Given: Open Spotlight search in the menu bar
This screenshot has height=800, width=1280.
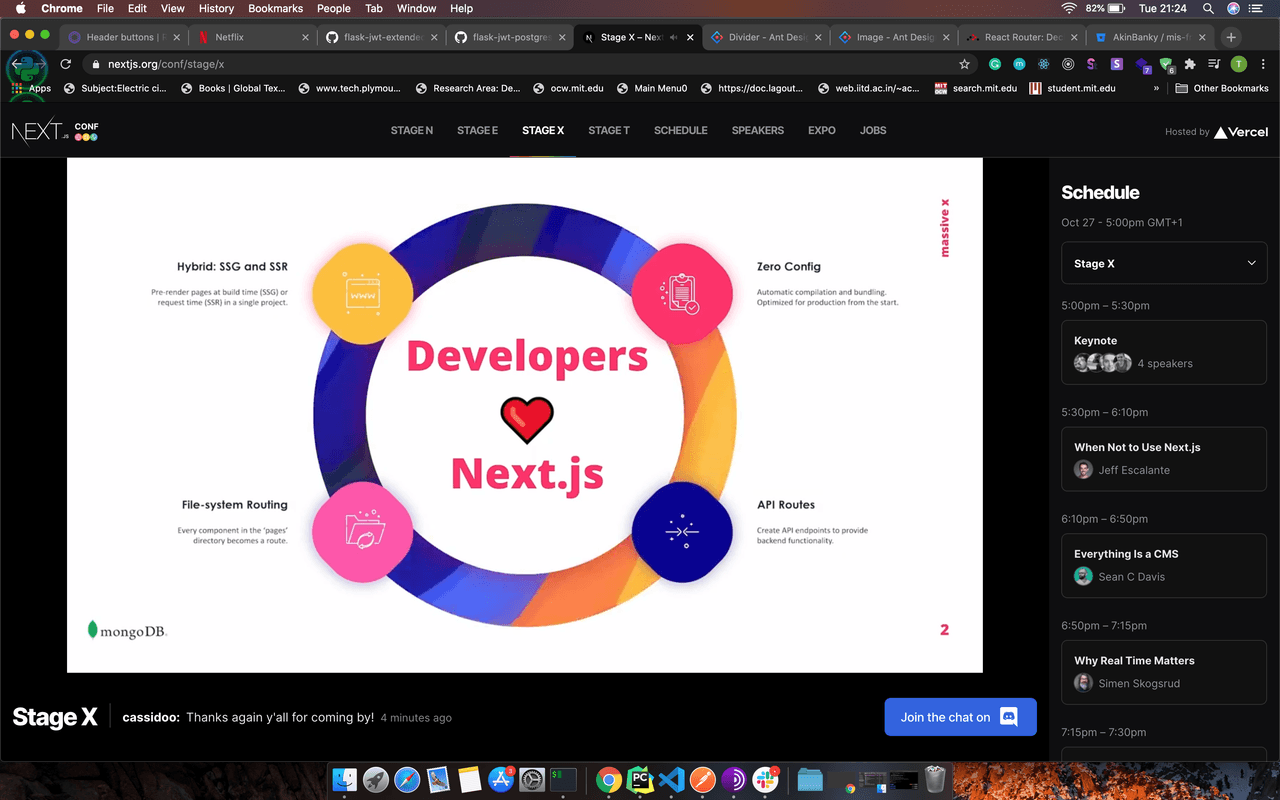Looking at the screenshot, I should [x=1208, y=8].
